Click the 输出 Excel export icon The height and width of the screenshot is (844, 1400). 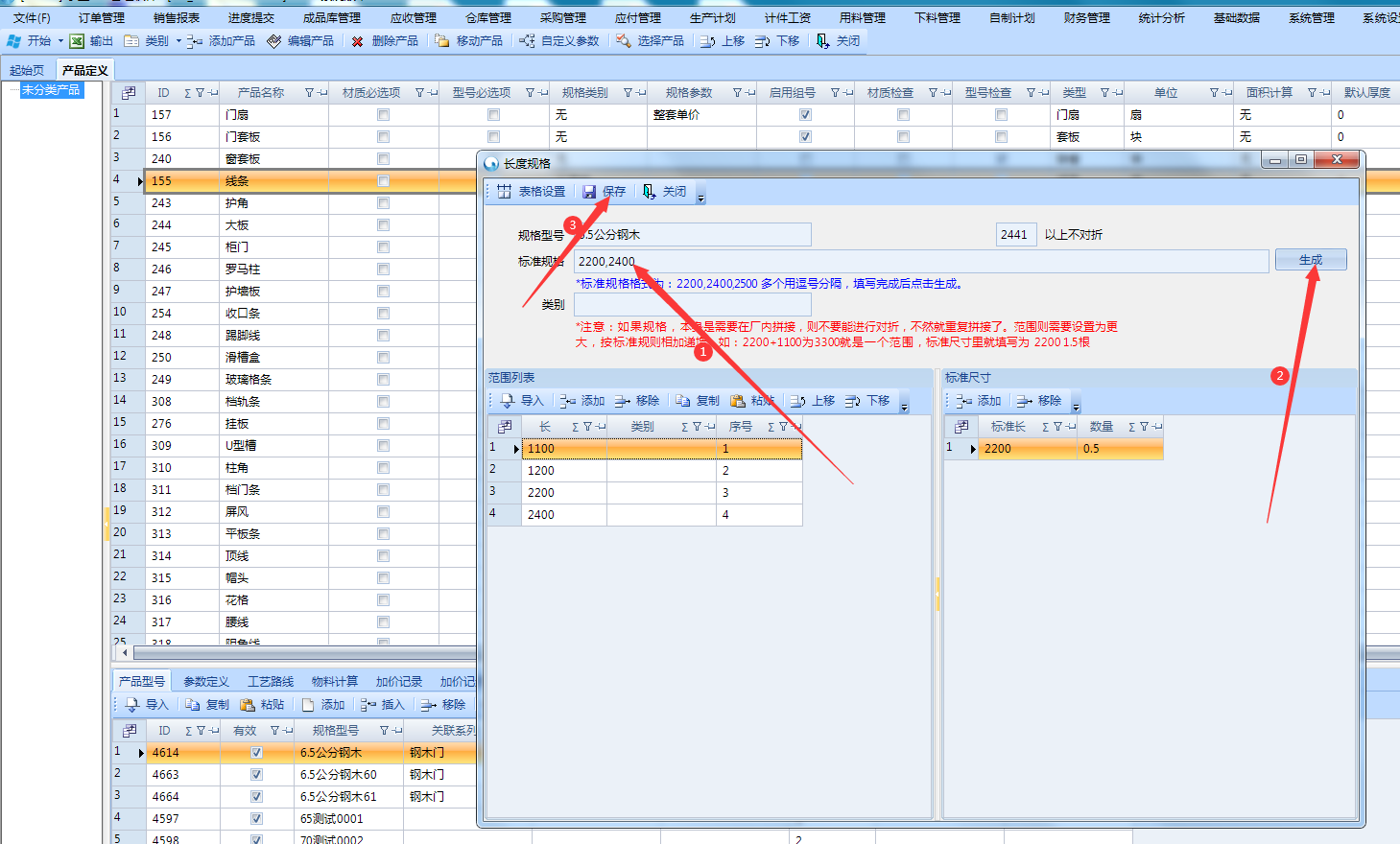[77, 41]
